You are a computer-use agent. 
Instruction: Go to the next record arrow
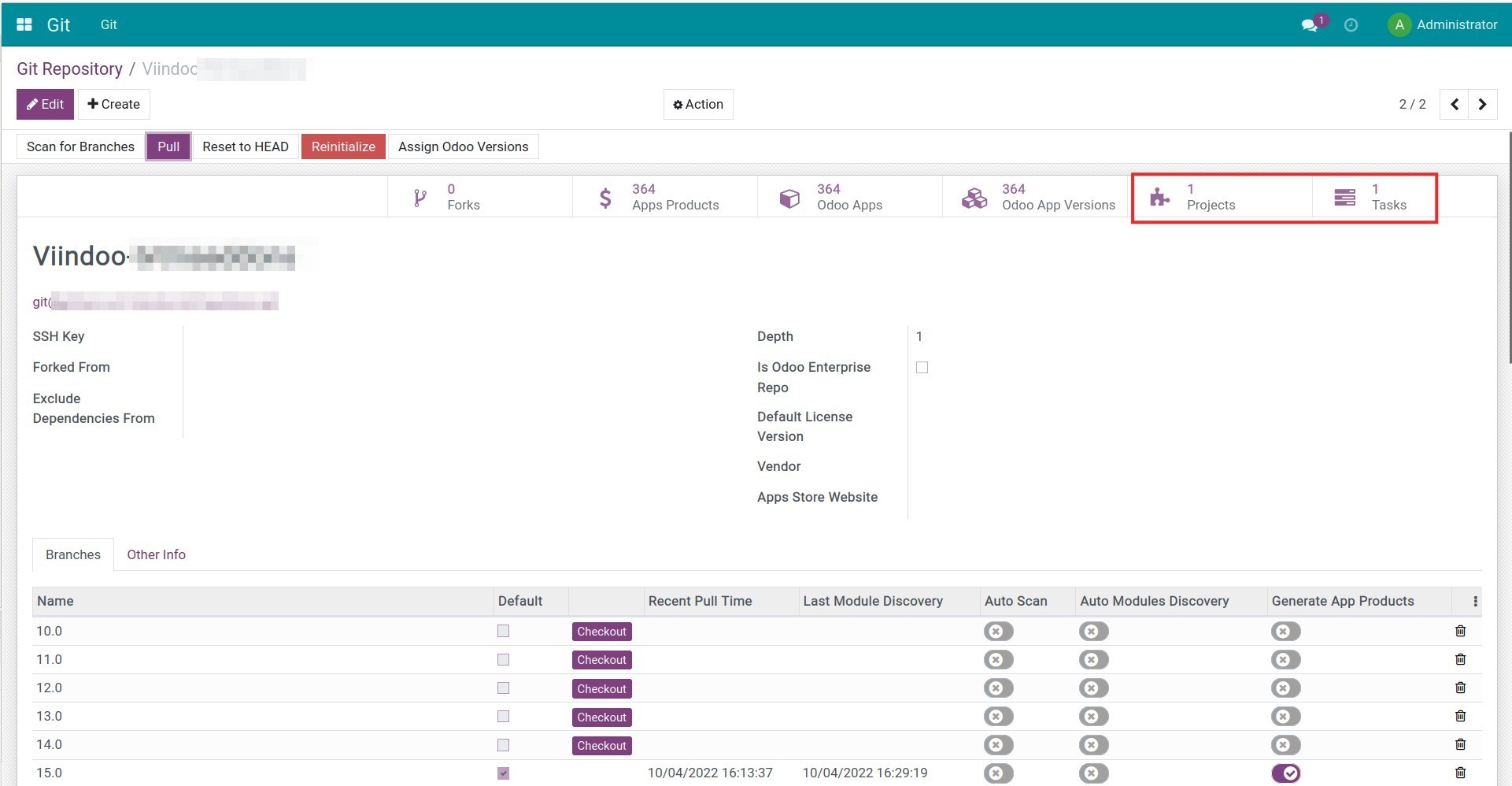point(1482,104)
